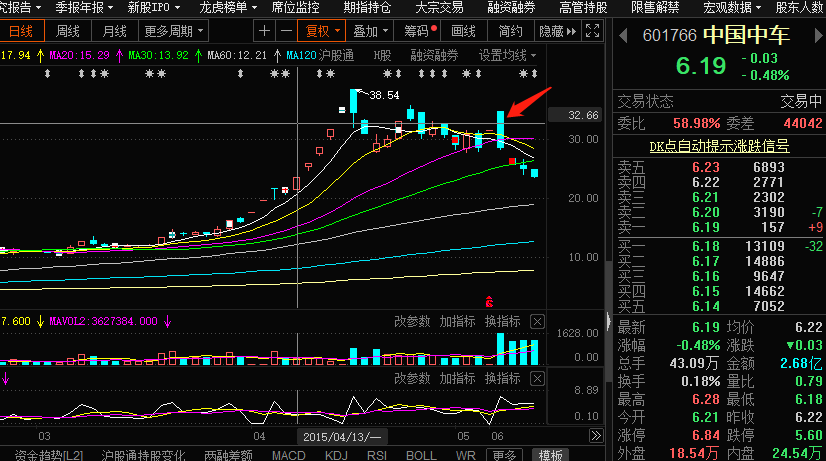Click the 沪股通 label

pos(336,55)
